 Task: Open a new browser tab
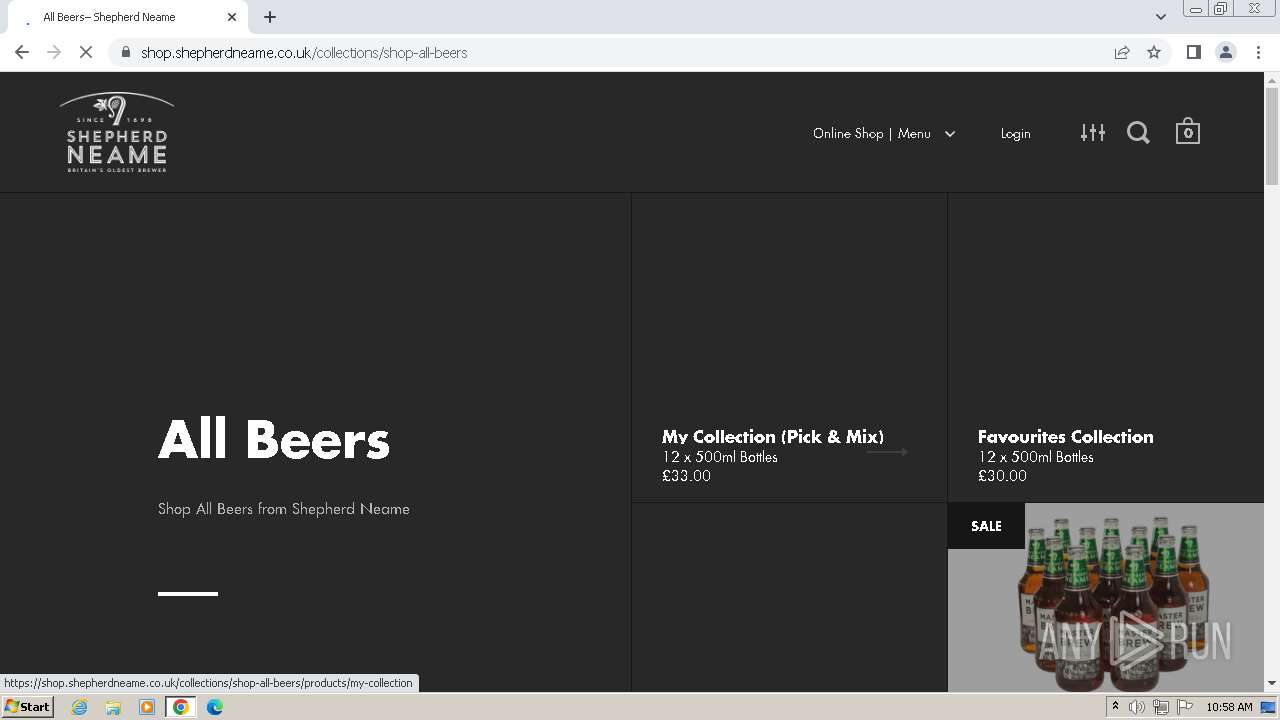click(x=270, y=17)
